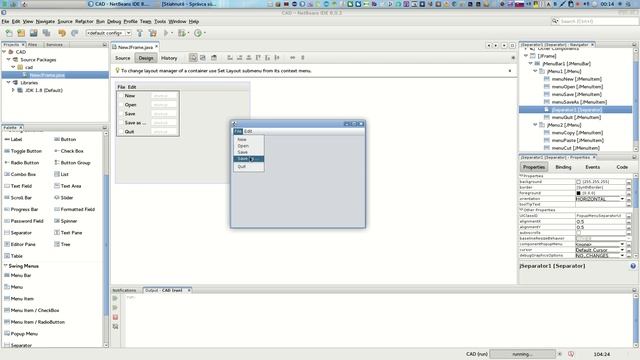This screenshot has height=360, width=640.
Task: Open the cursor Default Cursor dropdown
Action: 622,250
